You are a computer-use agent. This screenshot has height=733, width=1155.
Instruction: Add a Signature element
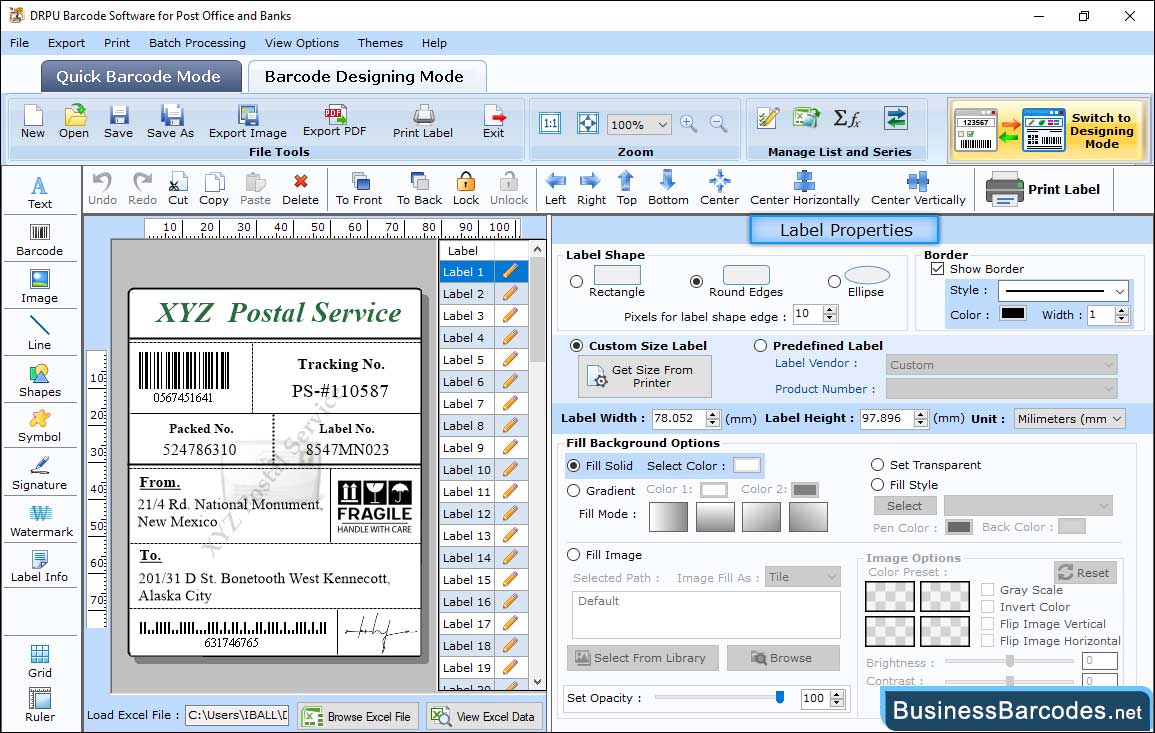40,474
